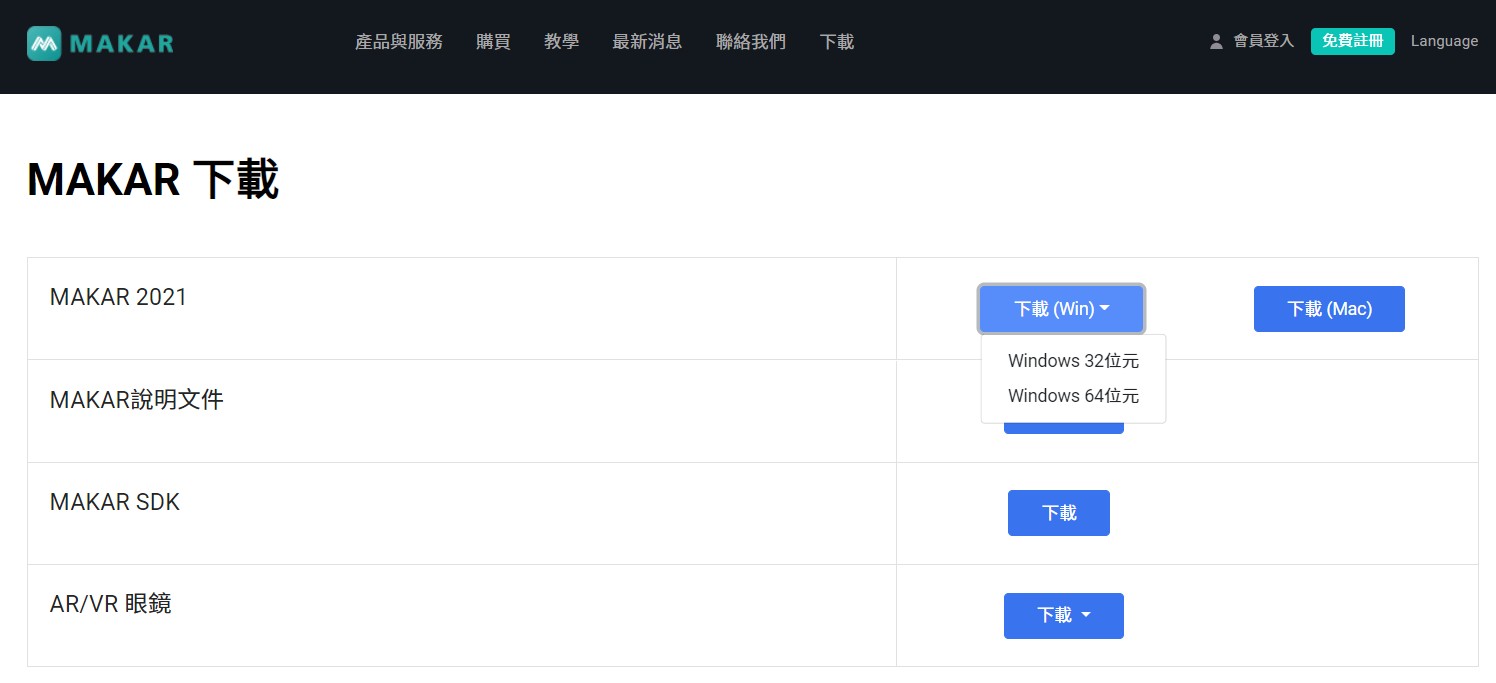Click the MAKAR SDK row label
Image resolution: width=1496 pixels, height=683 pixels.
click(x=114, y=502)
